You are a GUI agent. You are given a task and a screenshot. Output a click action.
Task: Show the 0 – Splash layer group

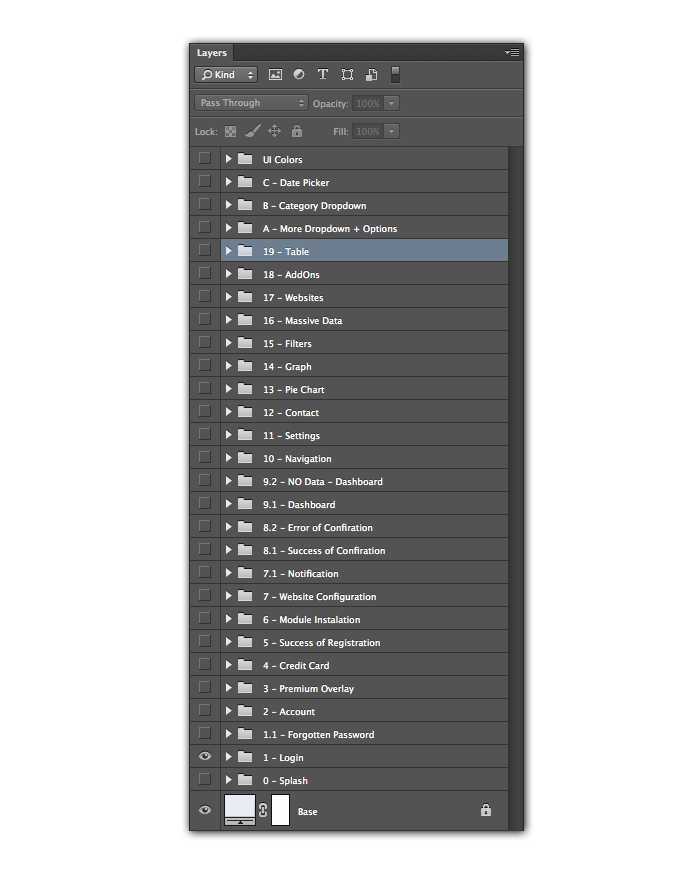click(x=205, y=780)
